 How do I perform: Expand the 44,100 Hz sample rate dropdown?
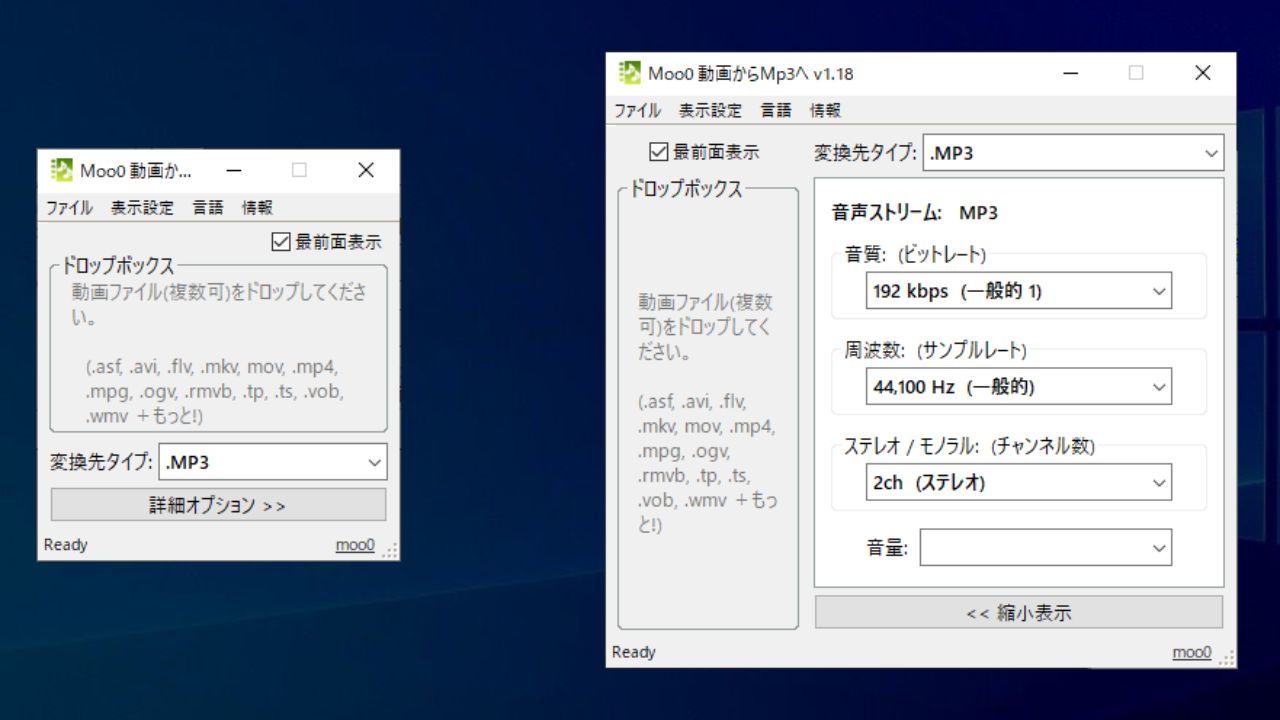coord(1019,387)
